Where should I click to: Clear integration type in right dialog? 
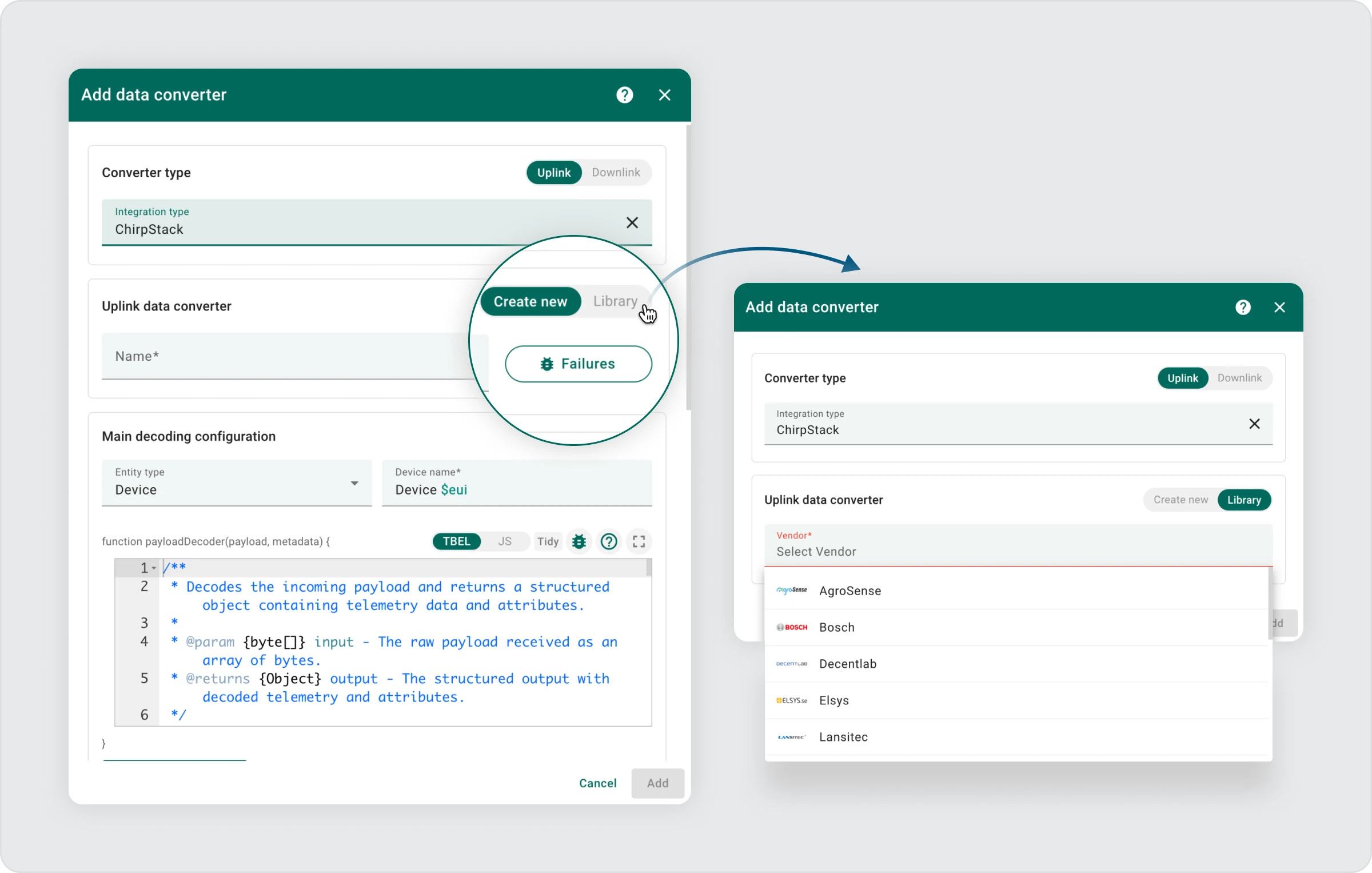(1254, 424)
